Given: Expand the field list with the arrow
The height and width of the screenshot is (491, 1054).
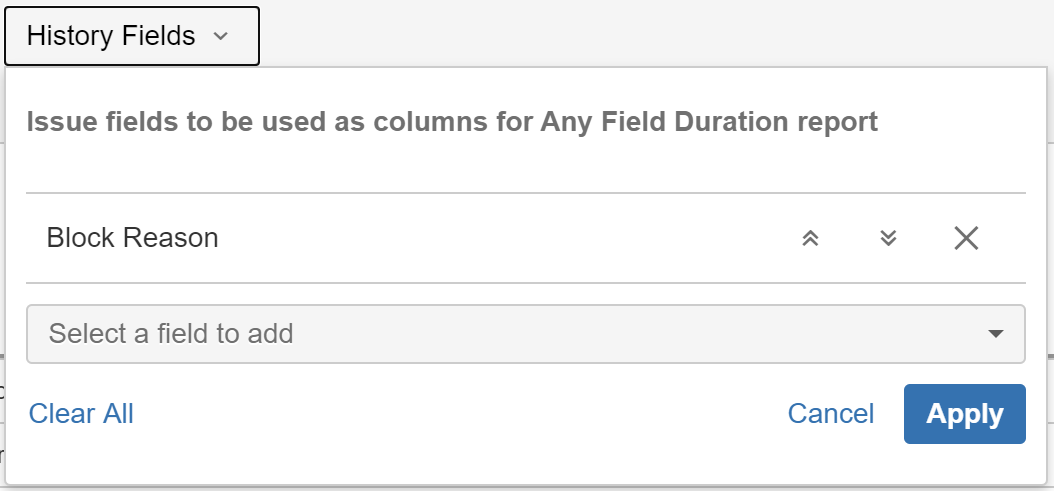Looking at the screenshot, I should pos(995,334).
